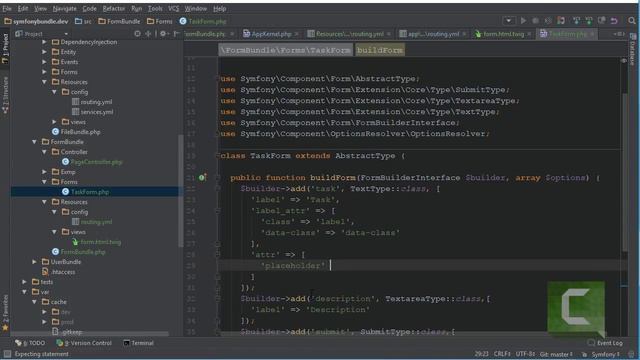
Task: Click the Git: master branch widget
Action: 556,354
